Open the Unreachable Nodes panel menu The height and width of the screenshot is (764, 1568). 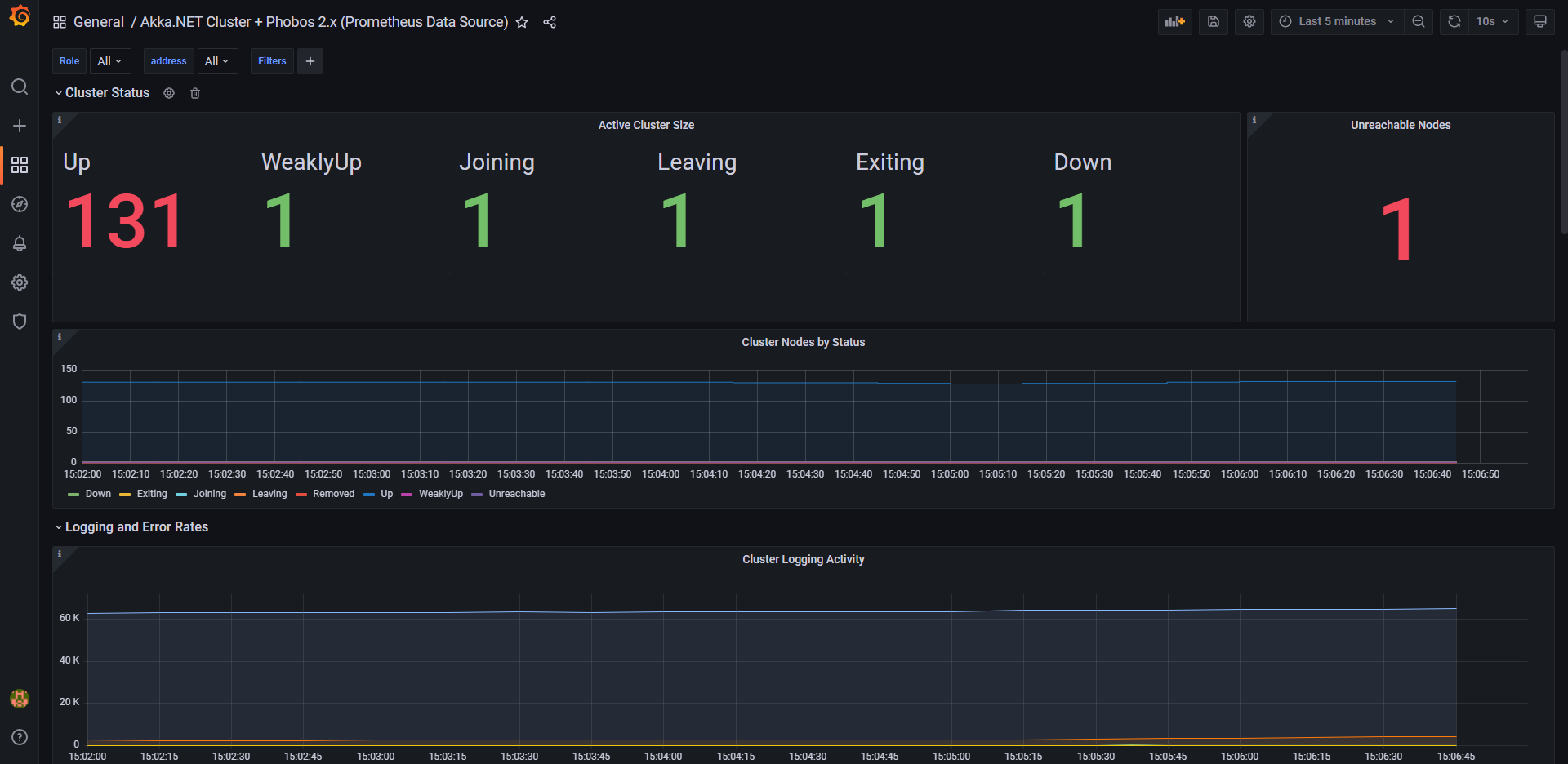point(1401,125)
